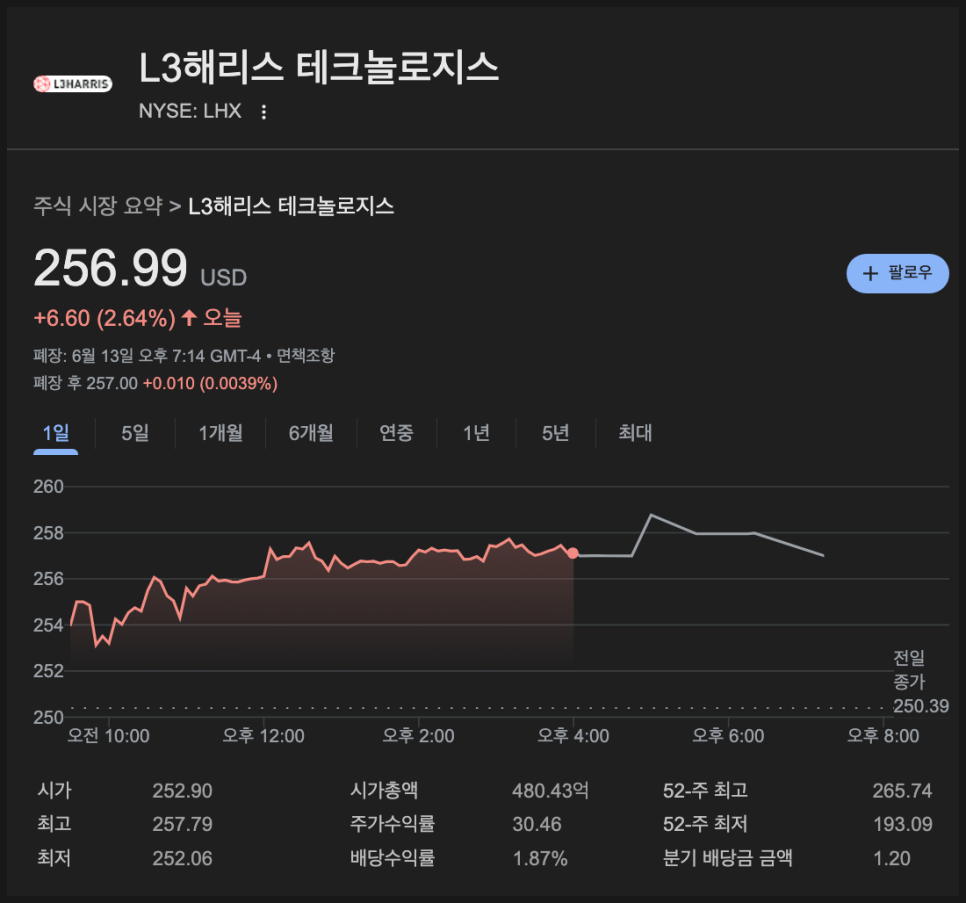Follow the stock with 팔로우 button
The width and height of the screenshot is (966, 903).
pos(897,273)
